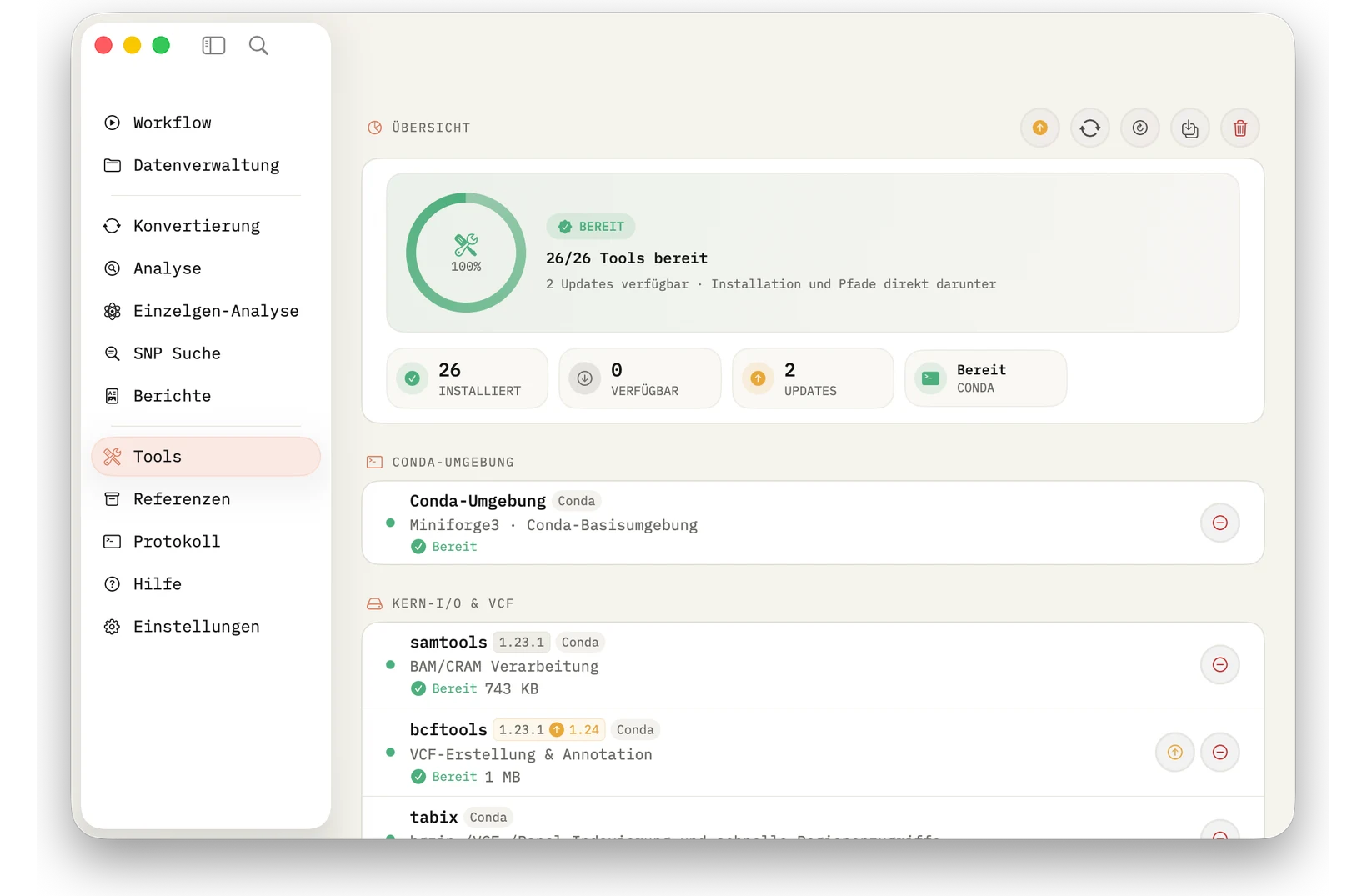The height and width of the screenshot is (896, 1367).
Task: Select the 0 Verfügbar stat card
Action: (640, 378)
